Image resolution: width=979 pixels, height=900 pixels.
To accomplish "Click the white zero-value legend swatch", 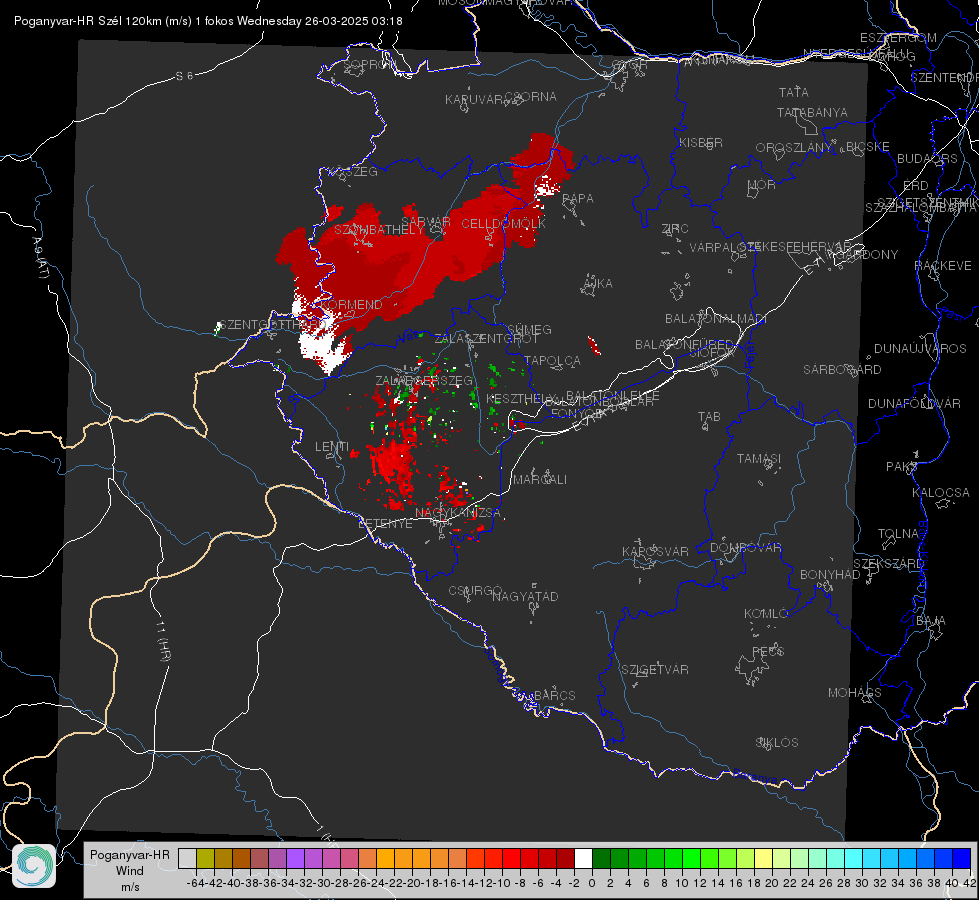I will pos(583,859).
